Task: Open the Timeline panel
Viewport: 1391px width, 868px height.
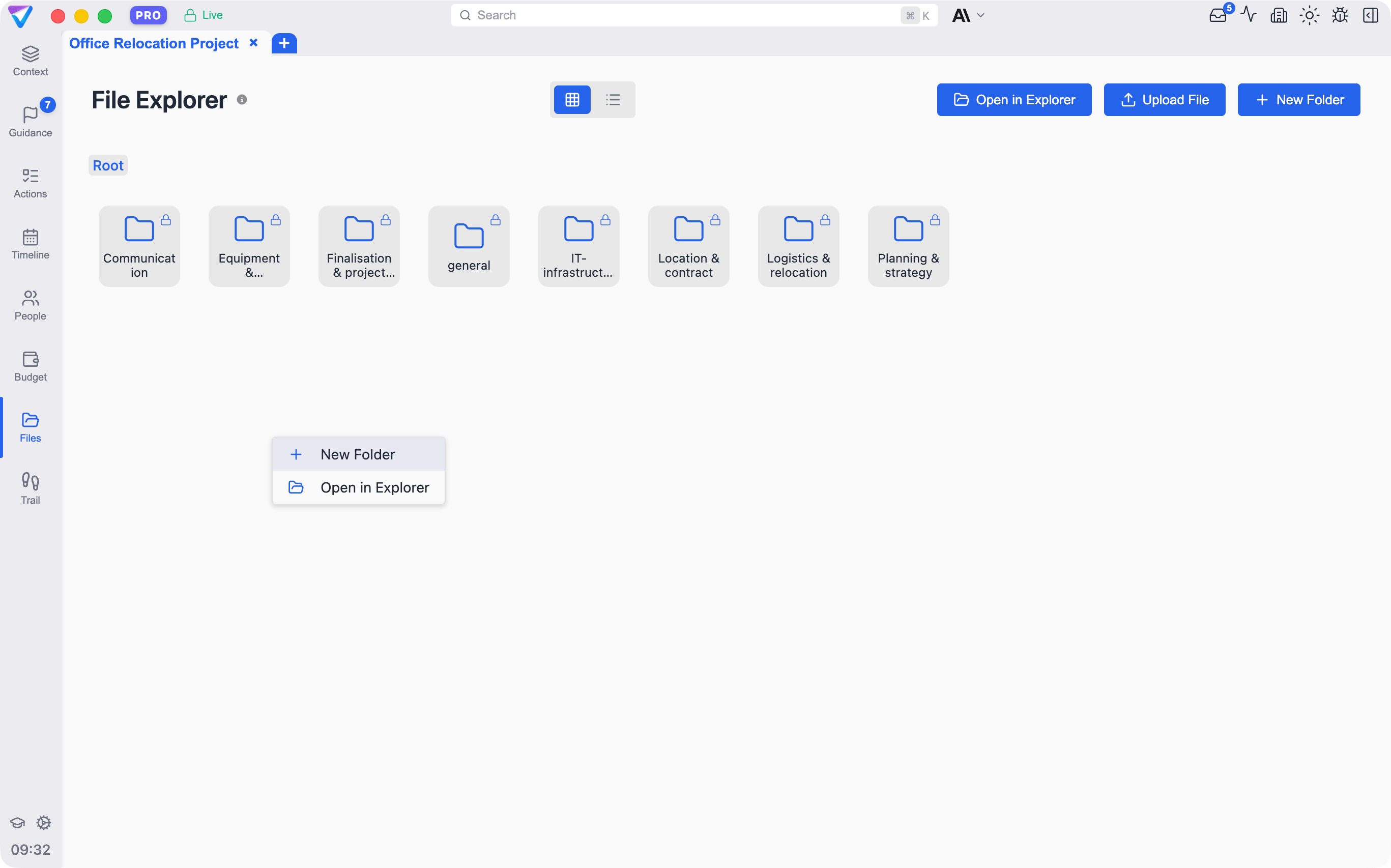Action: click(x=30, y=244)
